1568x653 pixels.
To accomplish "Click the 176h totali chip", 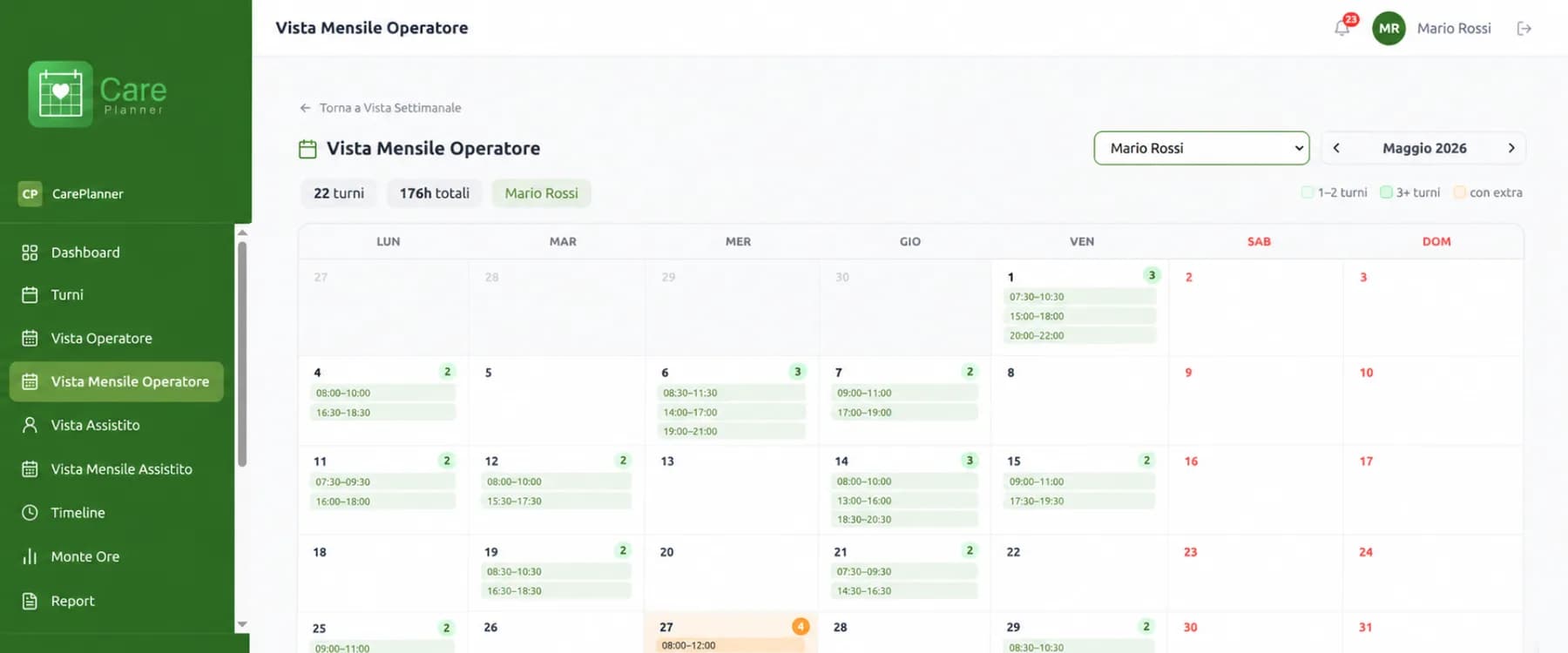I will (435, 193).
